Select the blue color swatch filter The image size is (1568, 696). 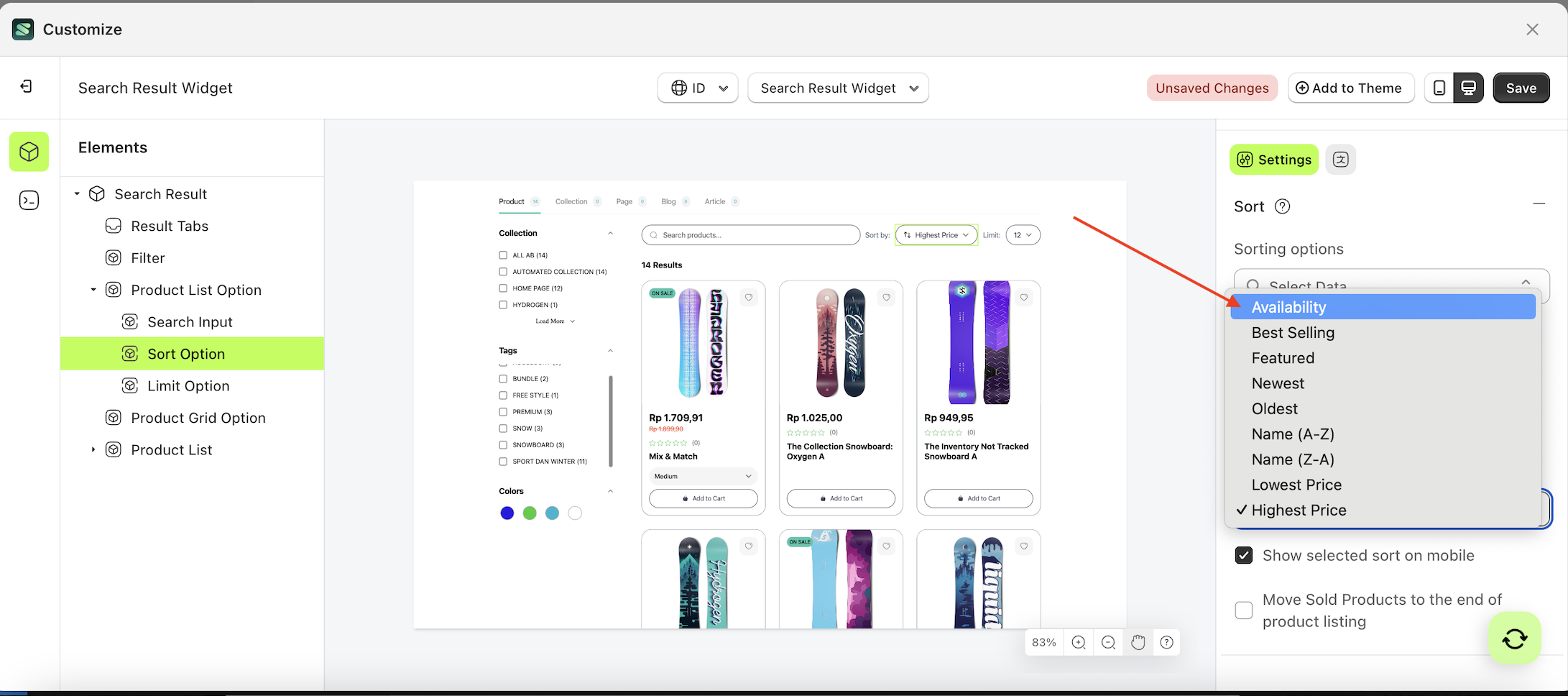click(x=507, y=513)
